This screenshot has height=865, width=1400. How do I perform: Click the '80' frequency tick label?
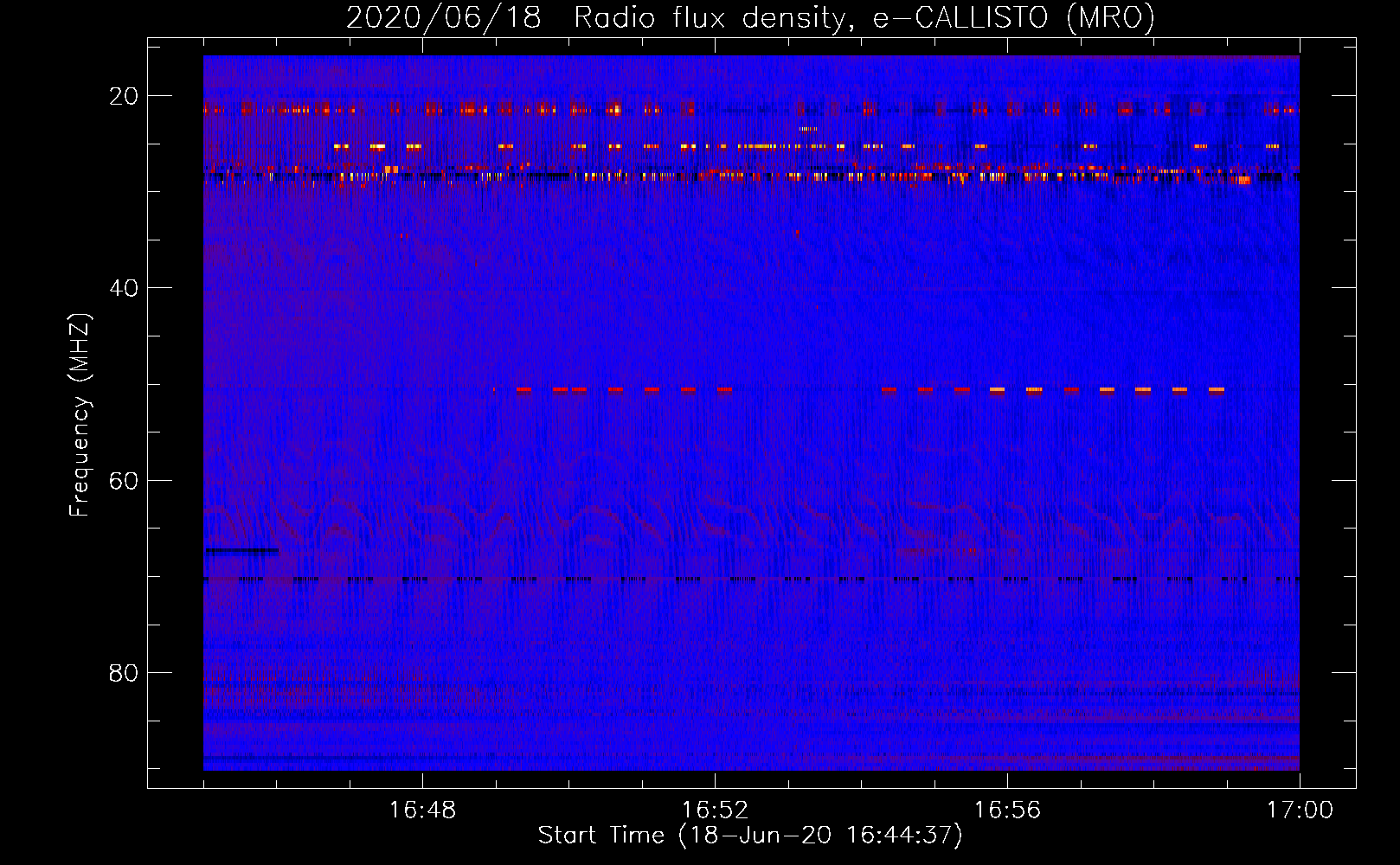tap(124, 673)
